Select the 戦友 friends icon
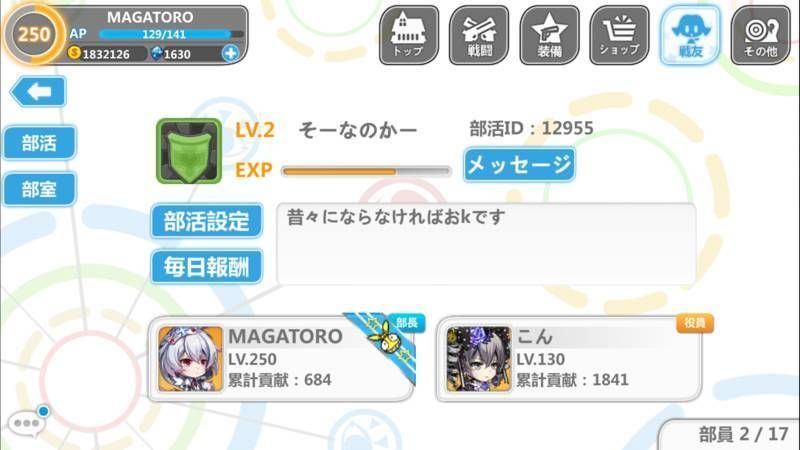This screenshot has height=450, width=800. pyautogui.click(x=690, y=35)
